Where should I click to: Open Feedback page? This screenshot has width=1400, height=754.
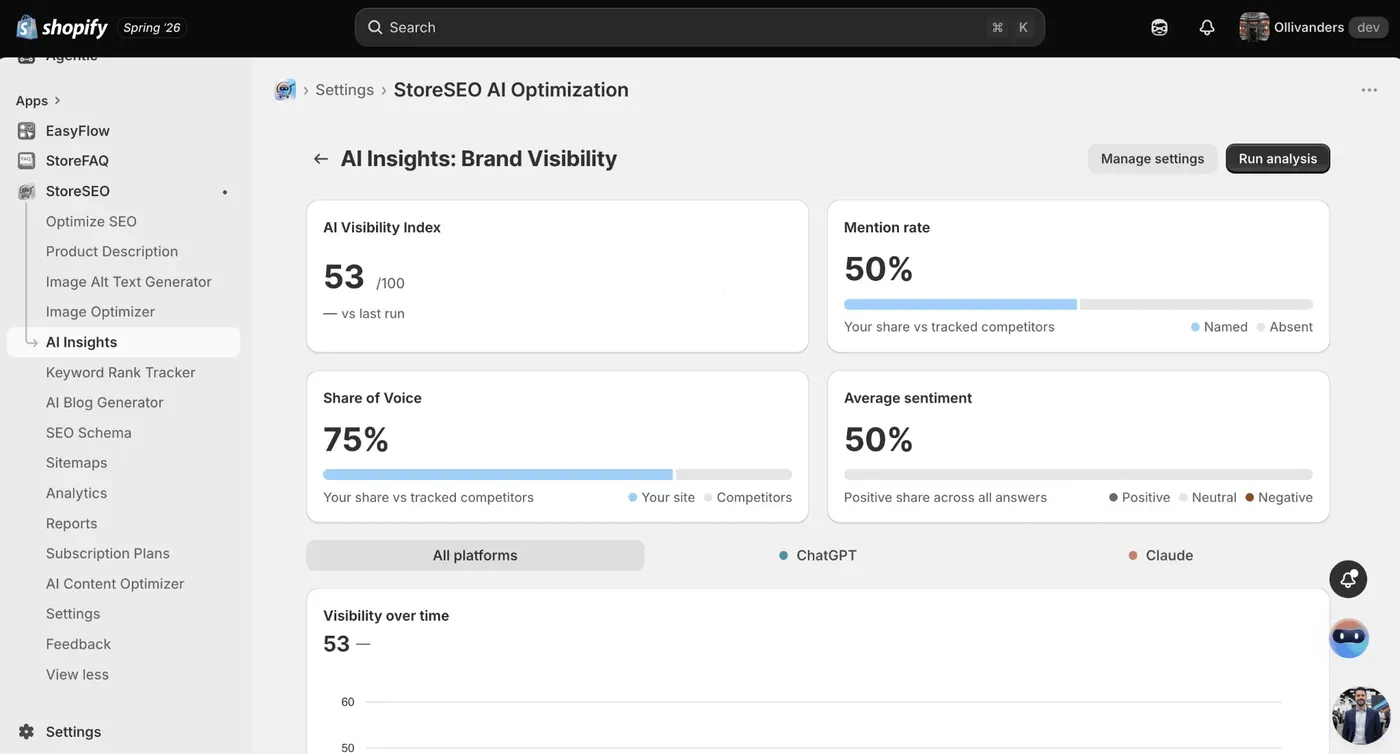pyautogui.click(x=78, y=645)
